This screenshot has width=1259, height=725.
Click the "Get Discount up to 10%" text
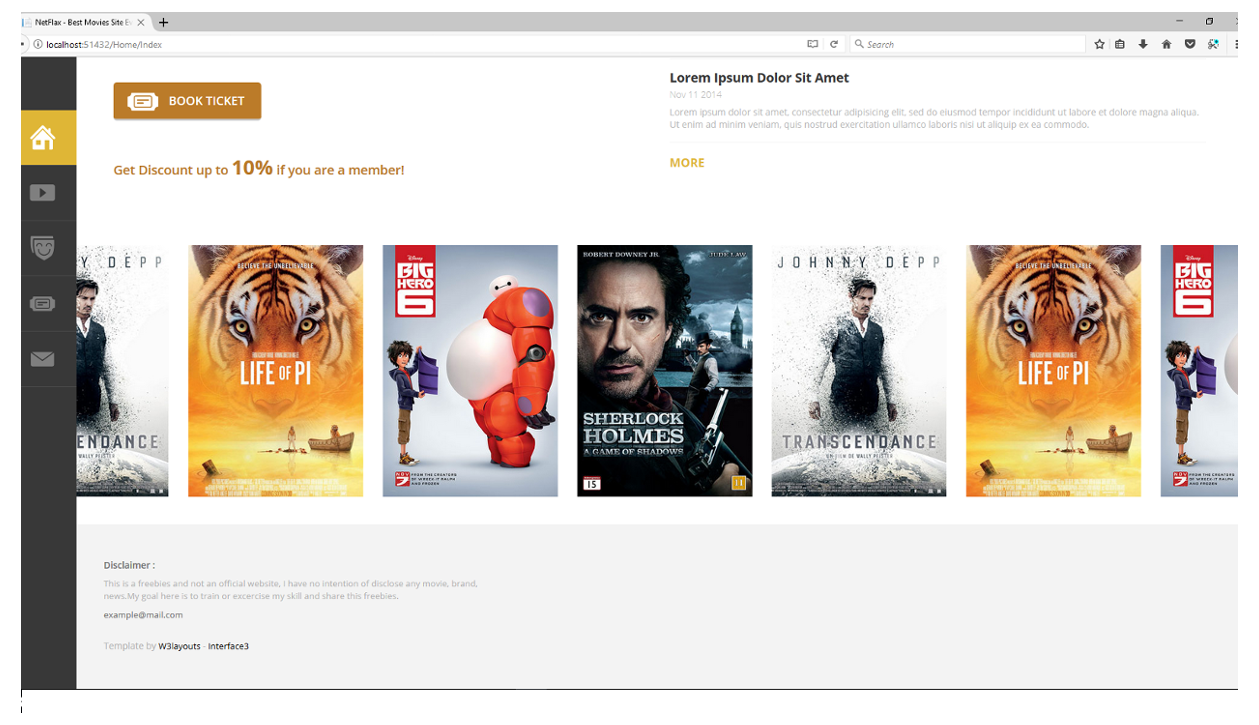193,169
